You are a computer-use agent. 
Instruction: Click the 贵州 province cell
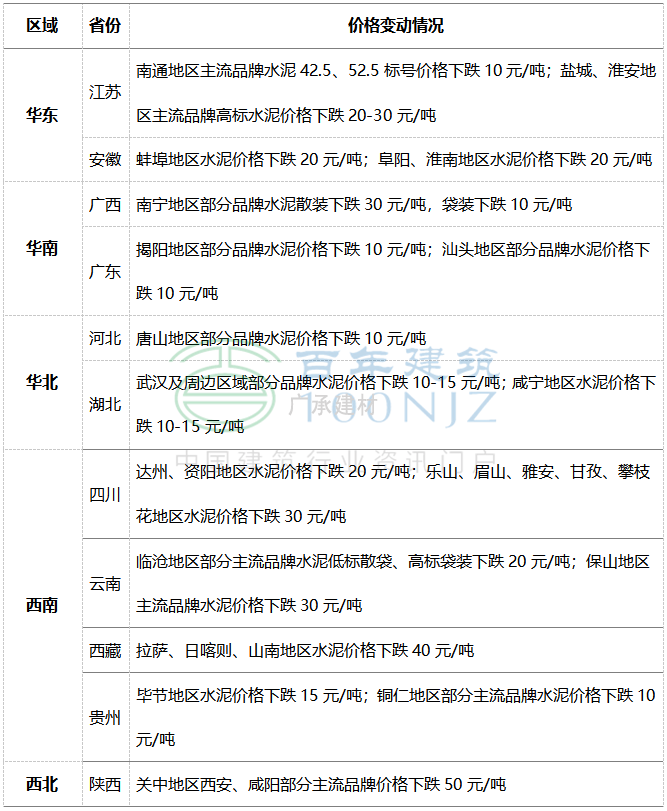[105, 717]
